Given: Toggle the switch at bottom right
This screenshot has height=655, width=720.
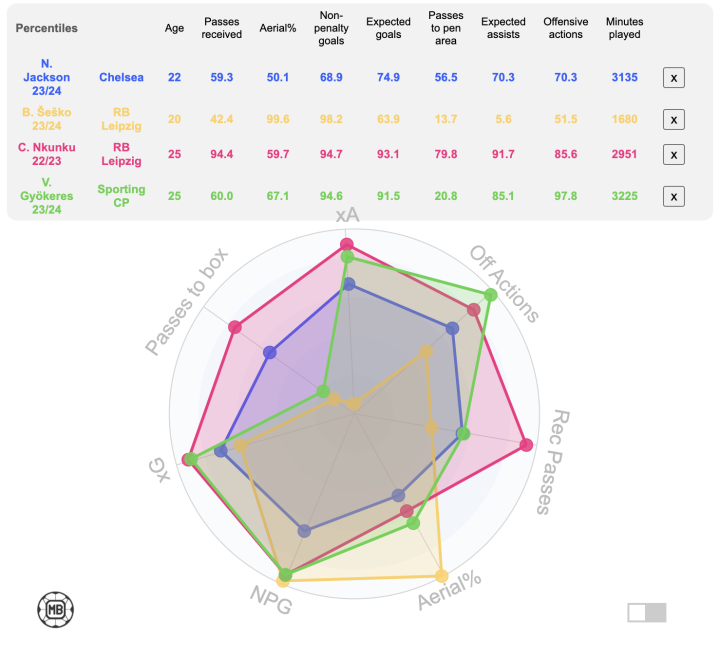Looking at the screenshot, I should (x=646, y=612).
